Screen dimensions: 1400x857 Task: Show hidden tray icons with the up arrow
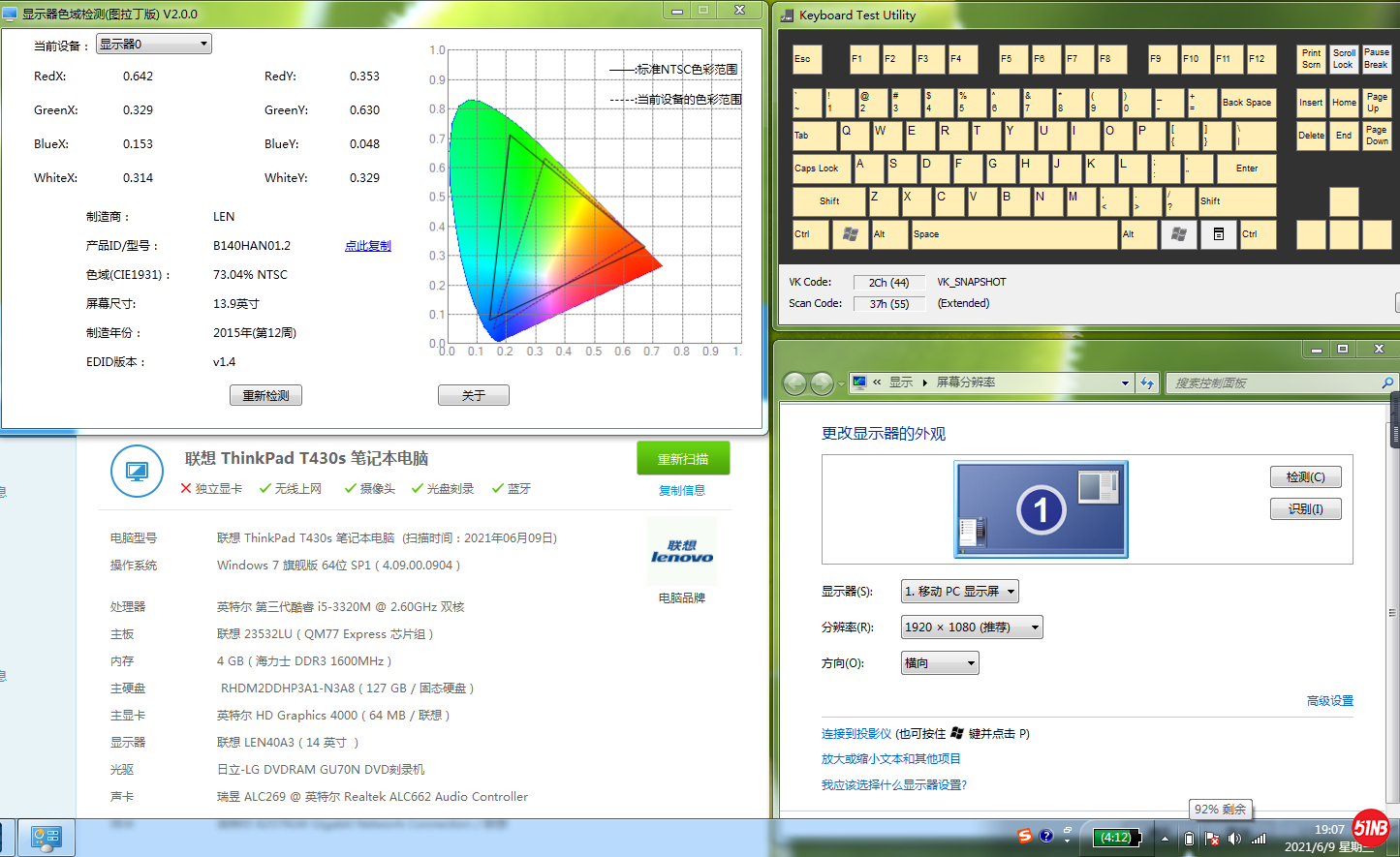click(x=1165, y=839)
